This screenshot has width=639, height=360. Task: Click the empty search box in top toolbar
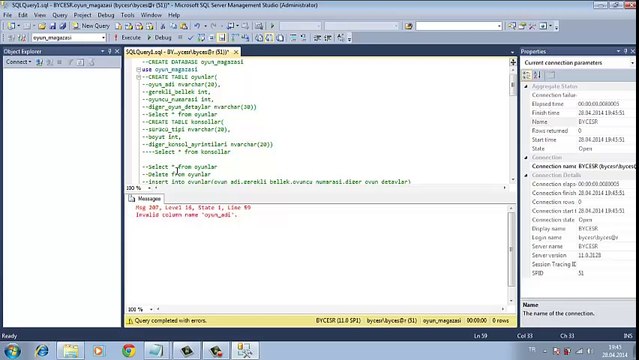tap(458, 26)
